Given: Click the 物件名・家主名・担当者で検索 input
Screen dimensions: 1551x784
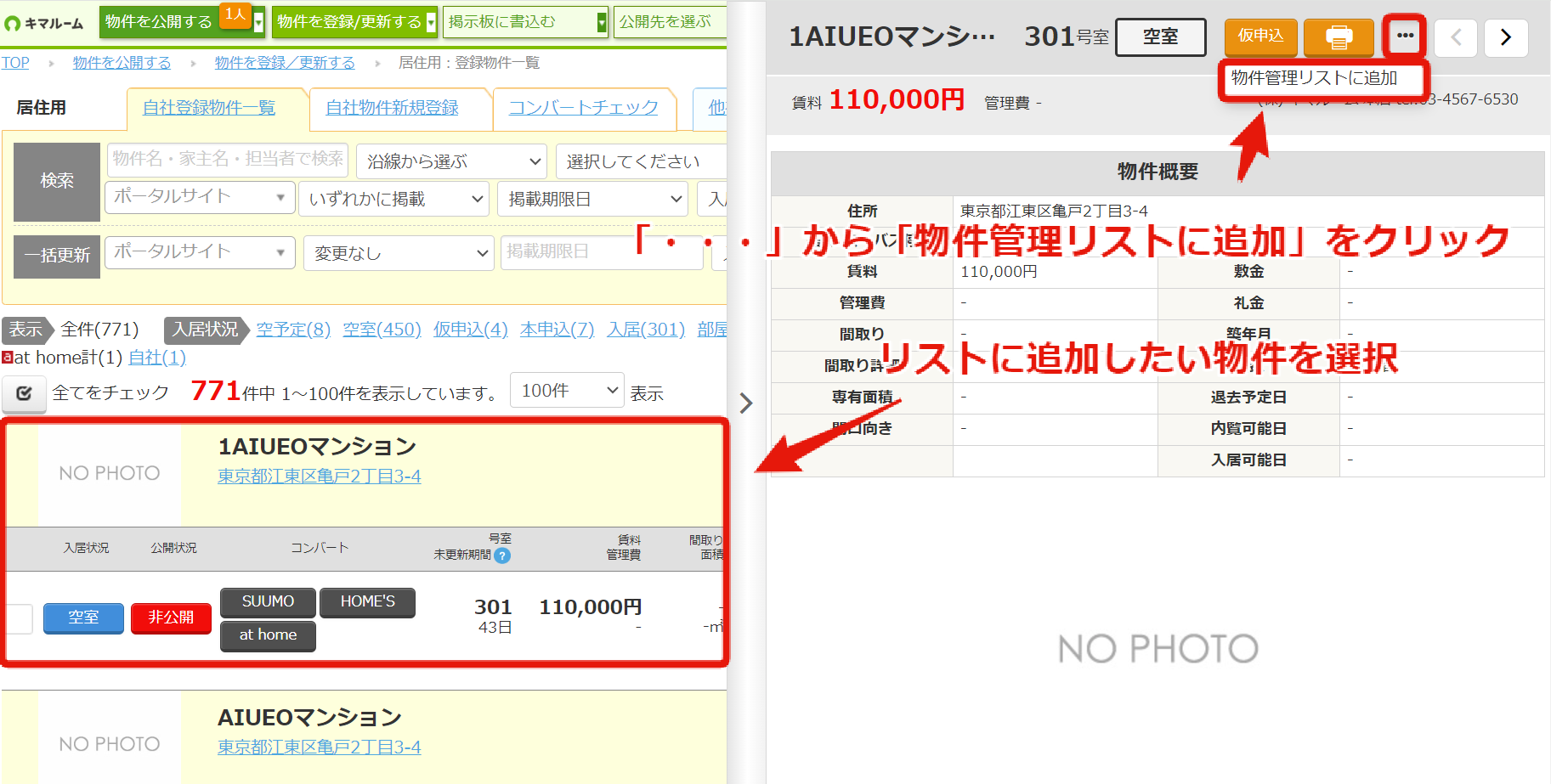Looking at the screenshot, I should click(x=228, y=160).
